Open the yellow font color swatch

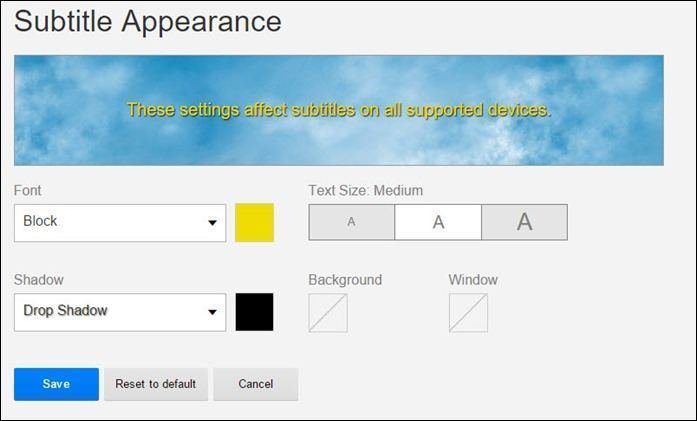tap(254, 223)
